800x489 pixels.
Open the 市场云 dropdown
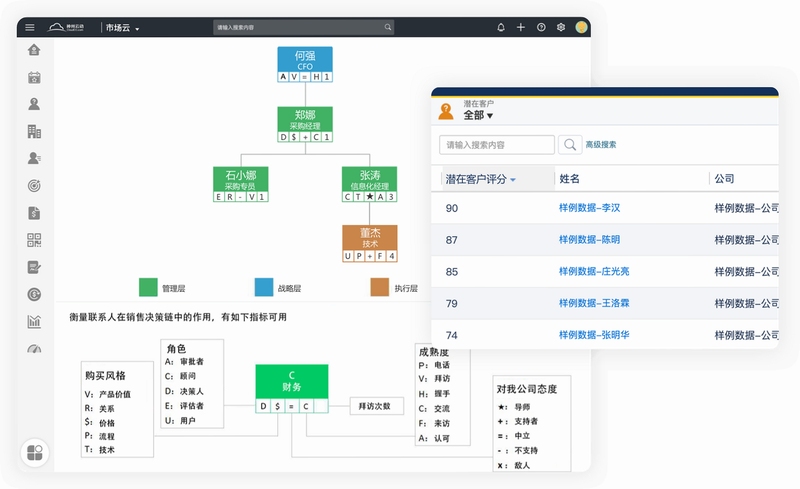(x=122, y=28)
